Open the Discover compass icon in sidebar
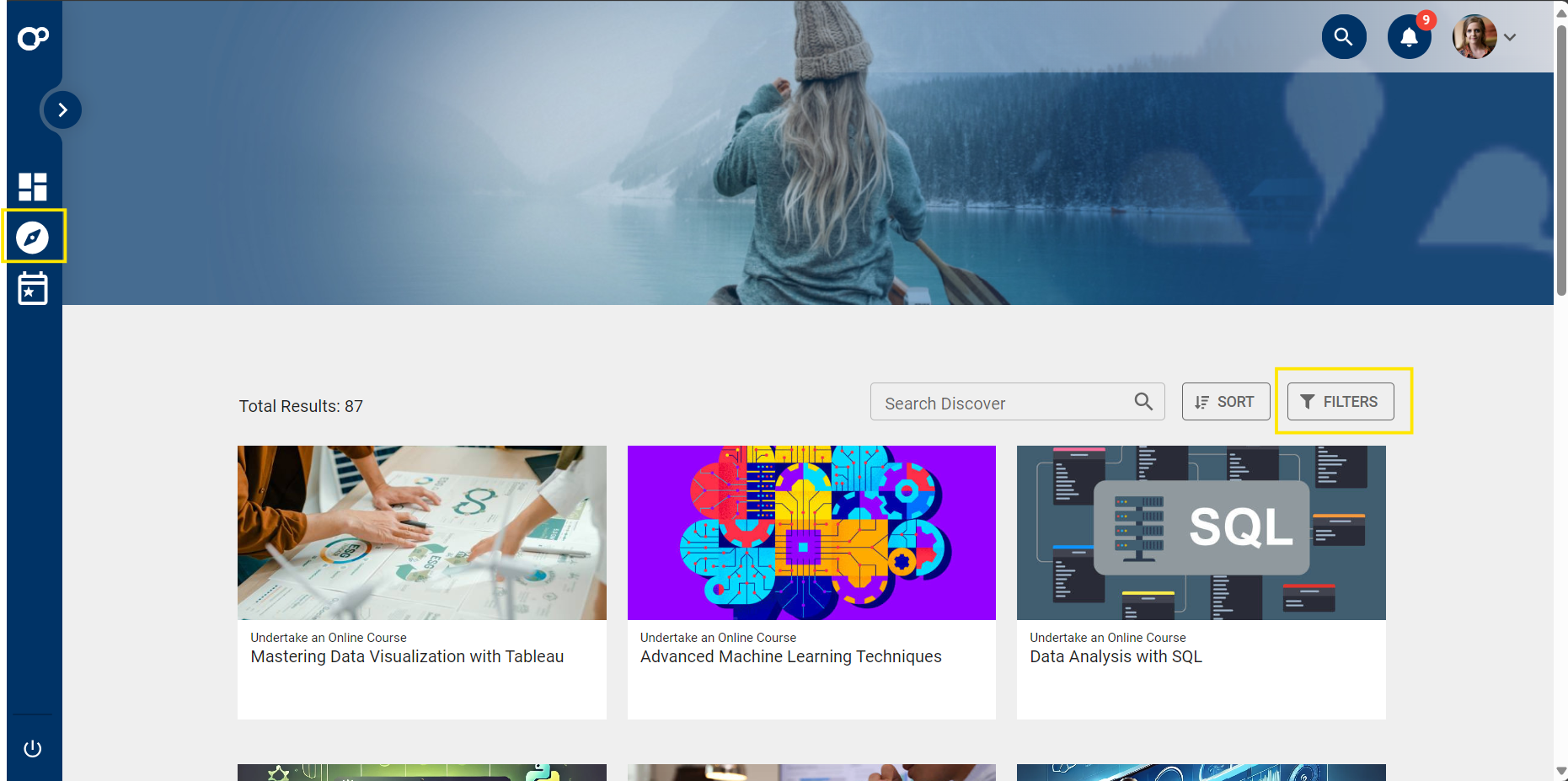 coord(33,237)
